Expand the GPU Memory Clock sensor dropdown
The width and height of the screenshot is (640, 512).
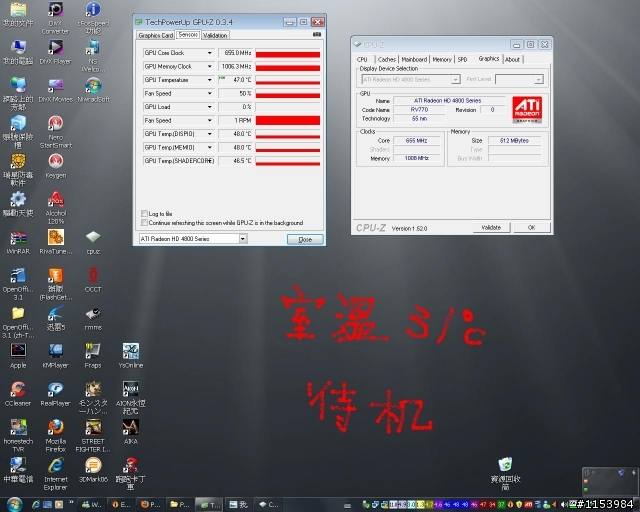tap(209, 66)
